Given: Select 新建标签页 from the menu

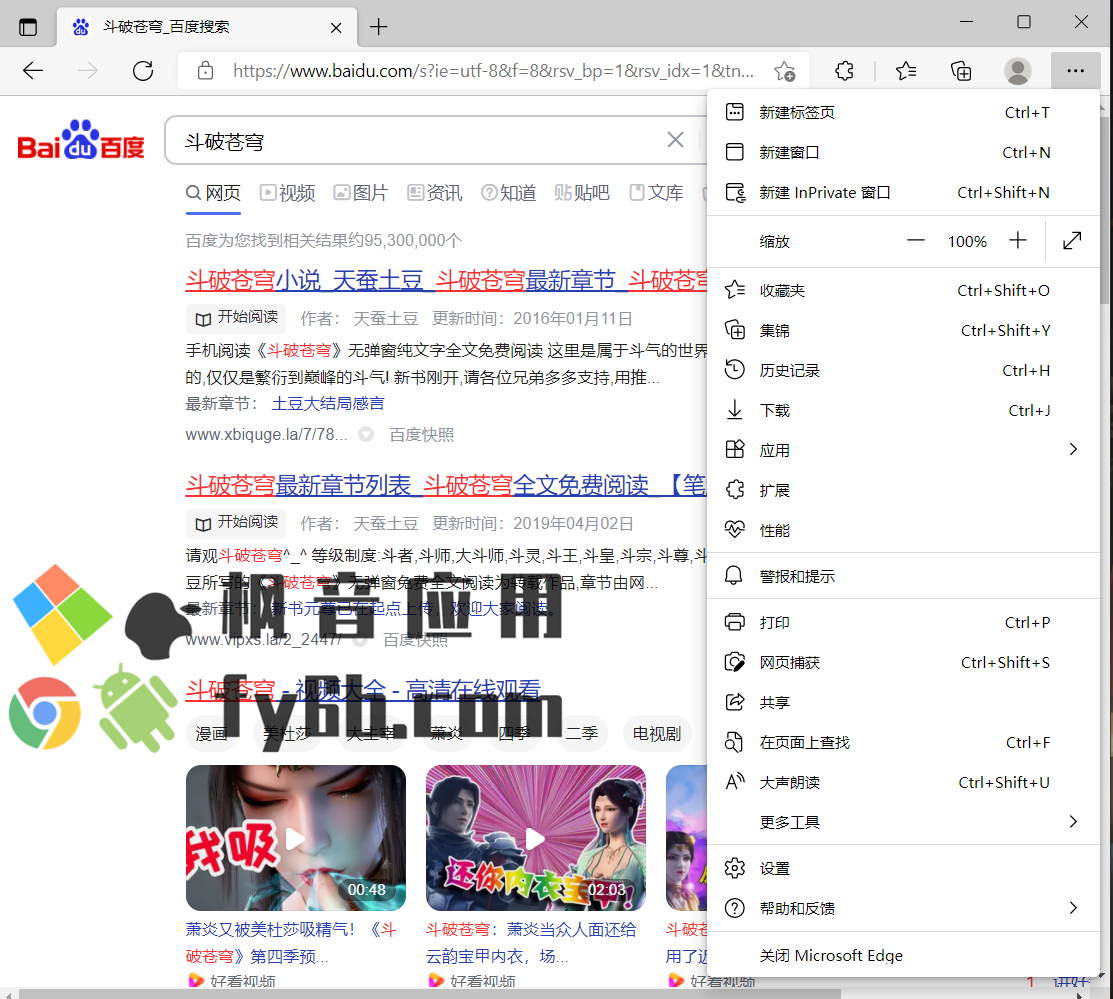Looking at the screenshot, I should click(903, 112).
